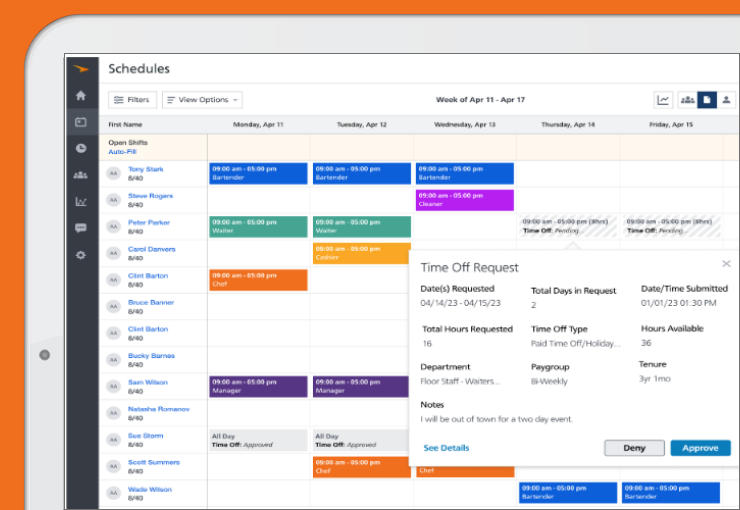The image size is (740, 510).
Task: Click Sue Storm's avatar icon
Action: click(x=113, y=440)
